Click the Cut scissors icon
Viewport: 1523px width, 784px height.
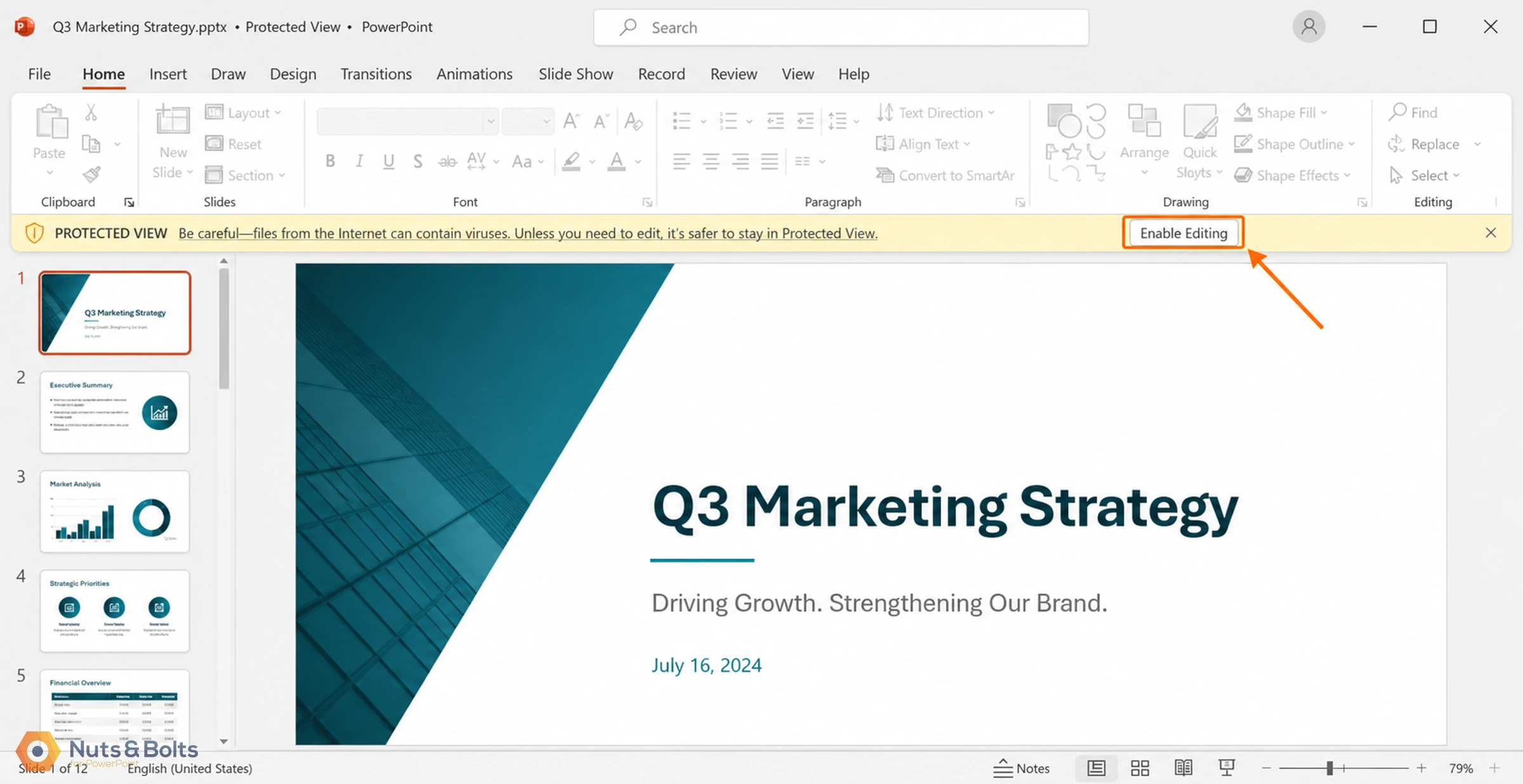(x=91, y=113)
